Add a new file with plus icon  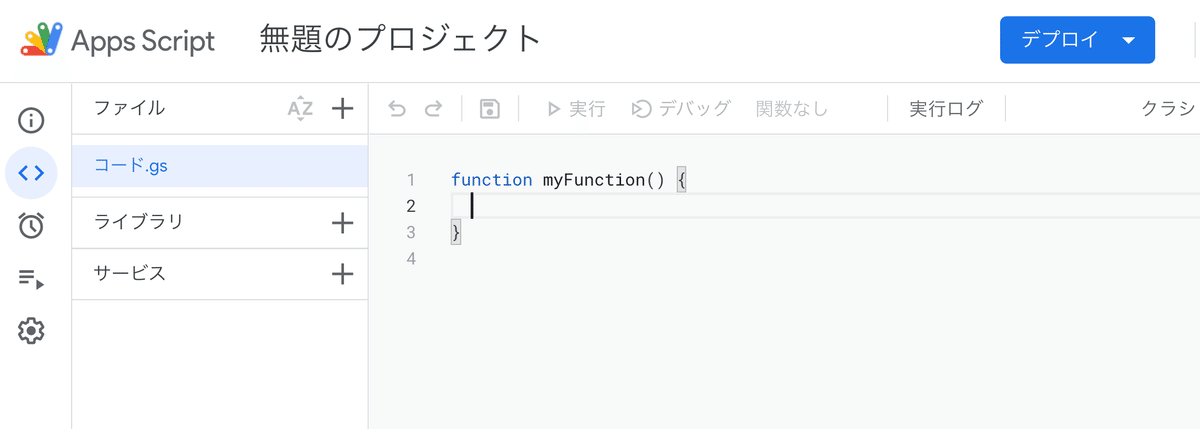[343, 108]
